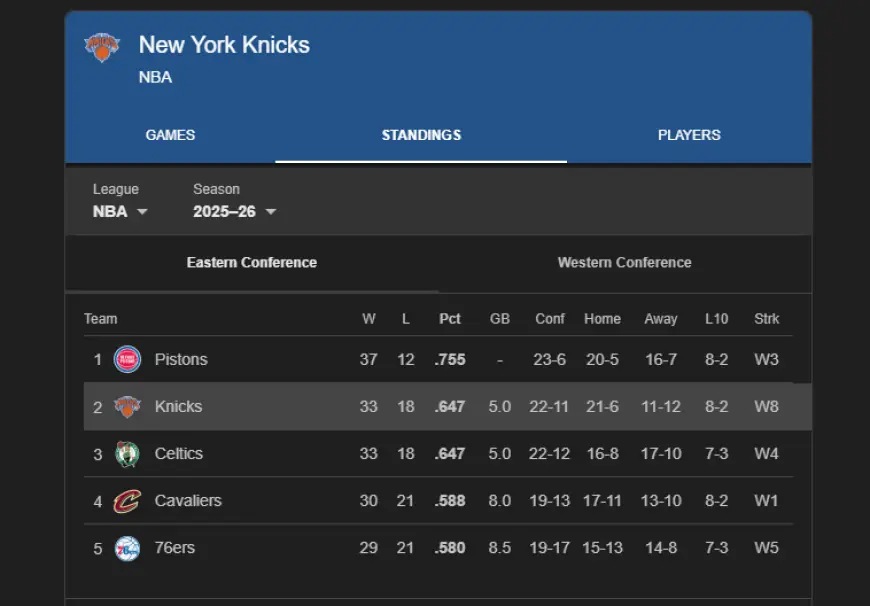Image resolution: width=870 pixels, height=606 pixels.
Task: Click the 76ers team name
Action: click(x=174, y=547)
